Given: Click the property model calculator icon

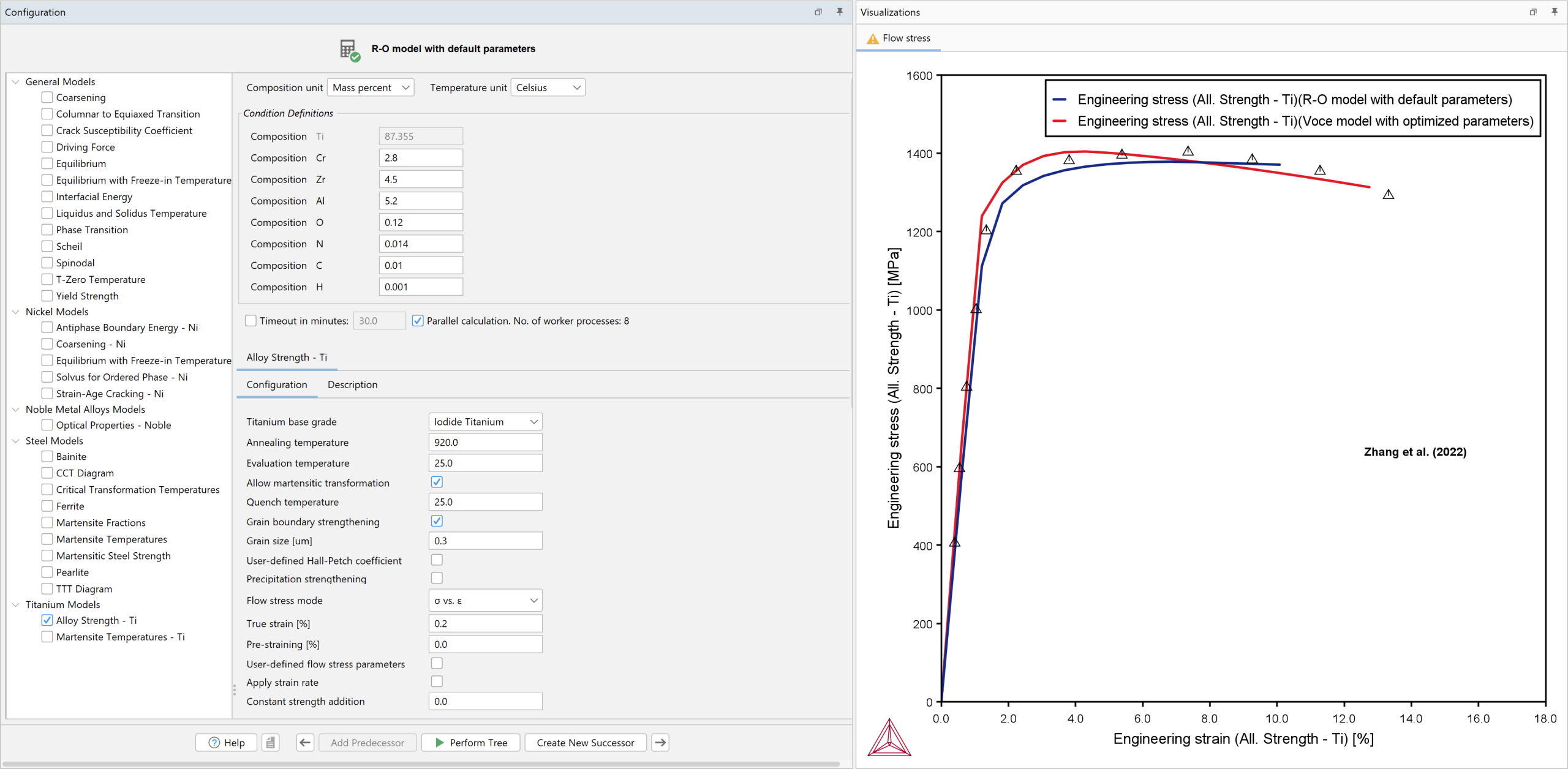Looking at the screenshot, I should [x=350, y=50].
